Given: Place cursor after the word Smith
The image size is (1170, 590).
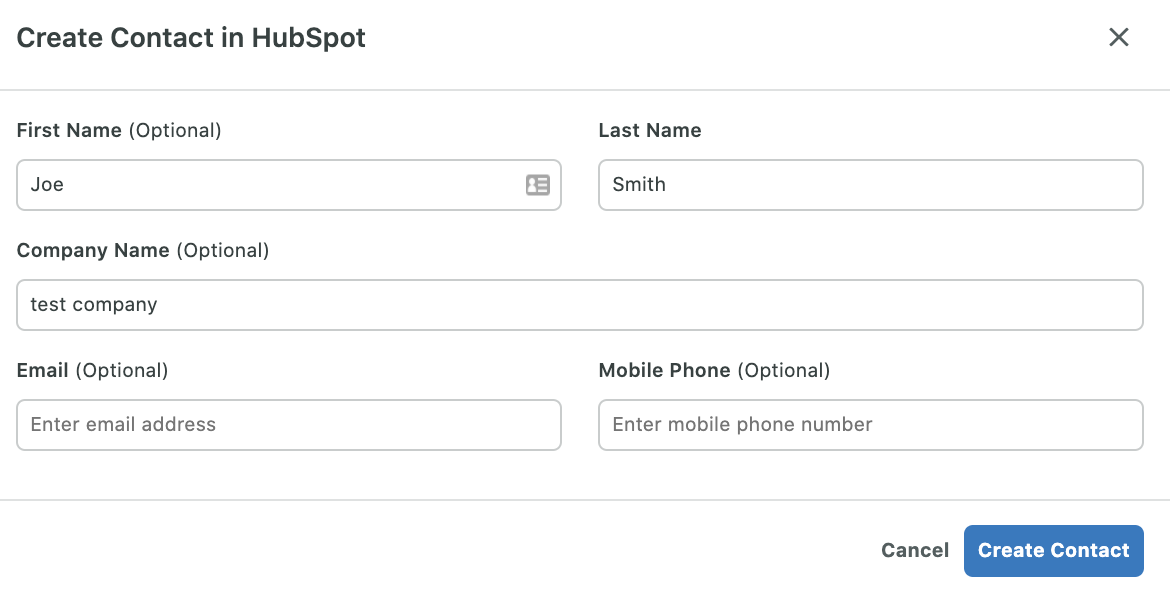Looking at the screenshot, I should (x=668, y=185).
